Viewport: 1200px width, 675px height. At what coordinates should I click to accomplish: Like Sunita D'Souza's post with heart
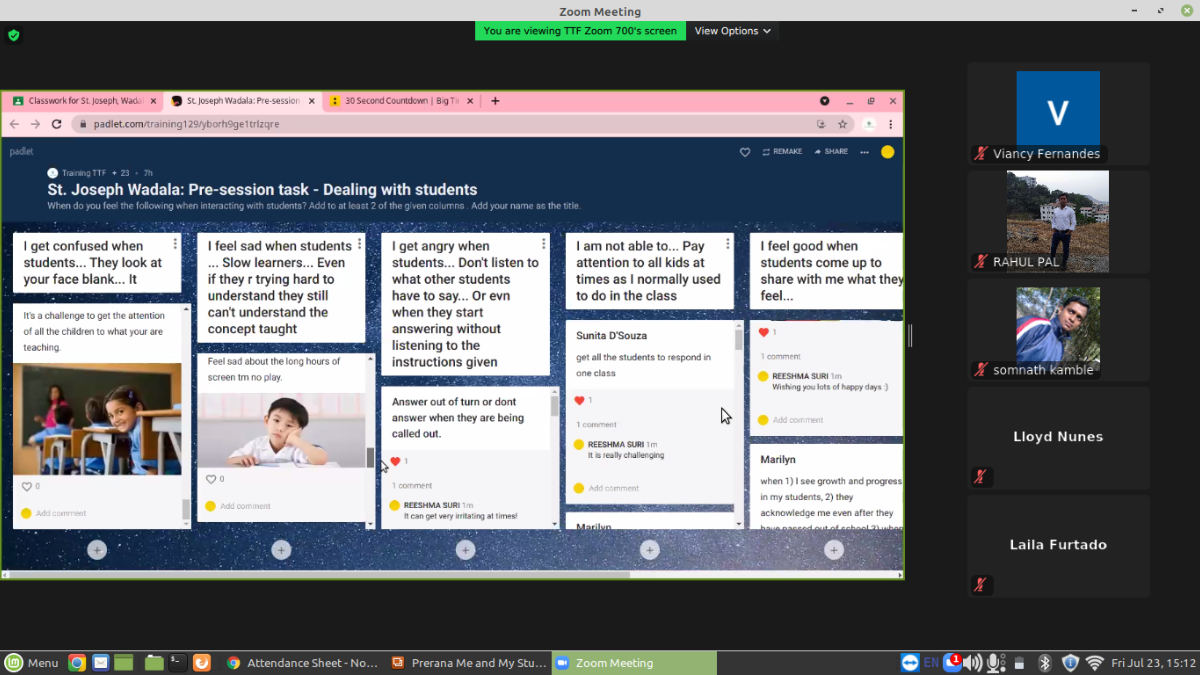point(579,400)
